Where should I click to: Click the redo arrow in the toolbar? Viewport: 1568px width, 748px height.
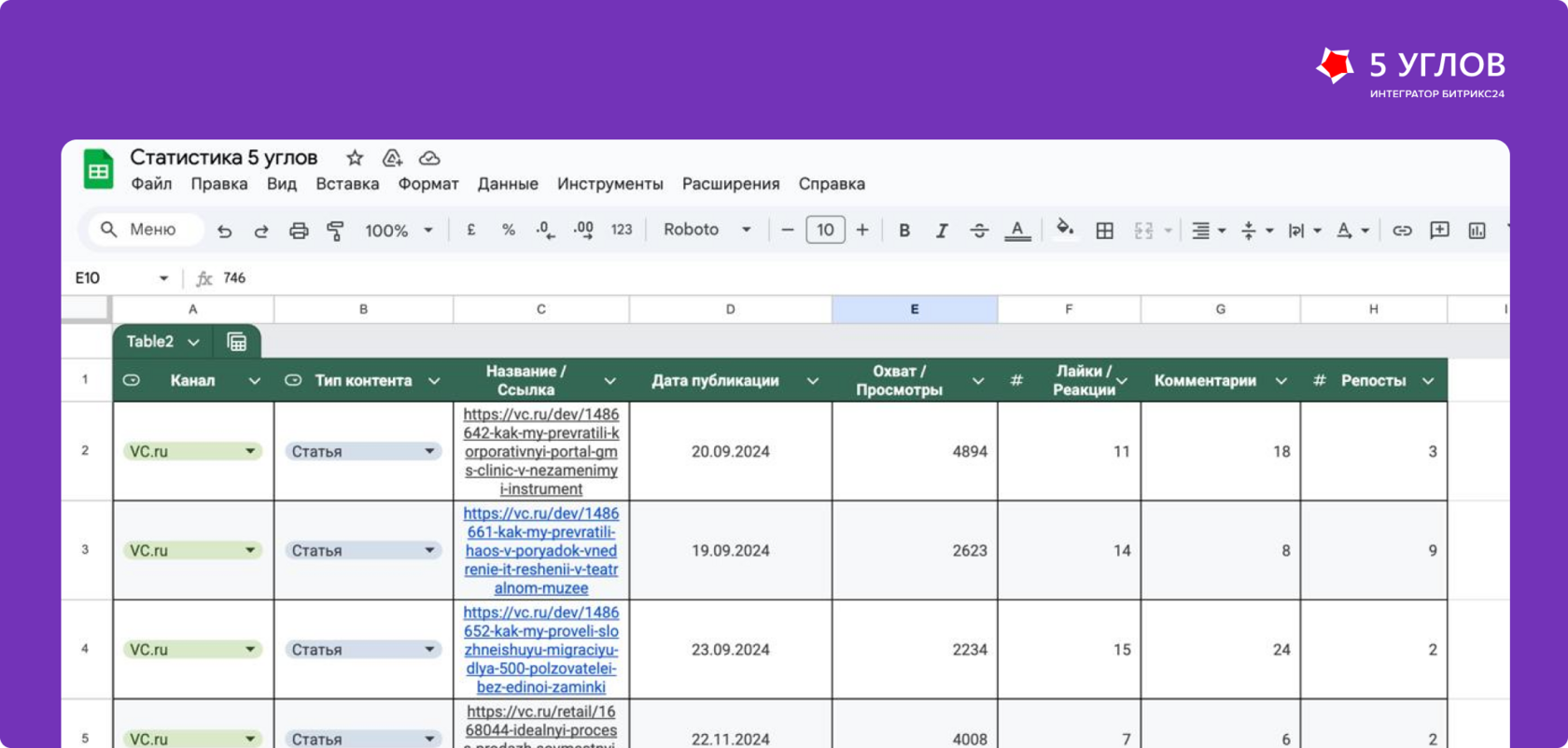261,231
